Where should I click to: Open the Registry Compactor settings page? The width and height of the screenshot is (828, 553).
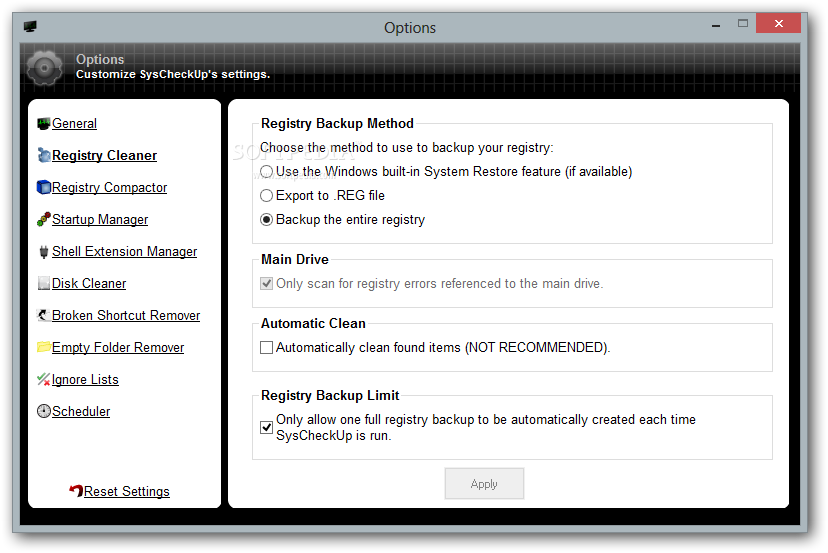point(109,188)
